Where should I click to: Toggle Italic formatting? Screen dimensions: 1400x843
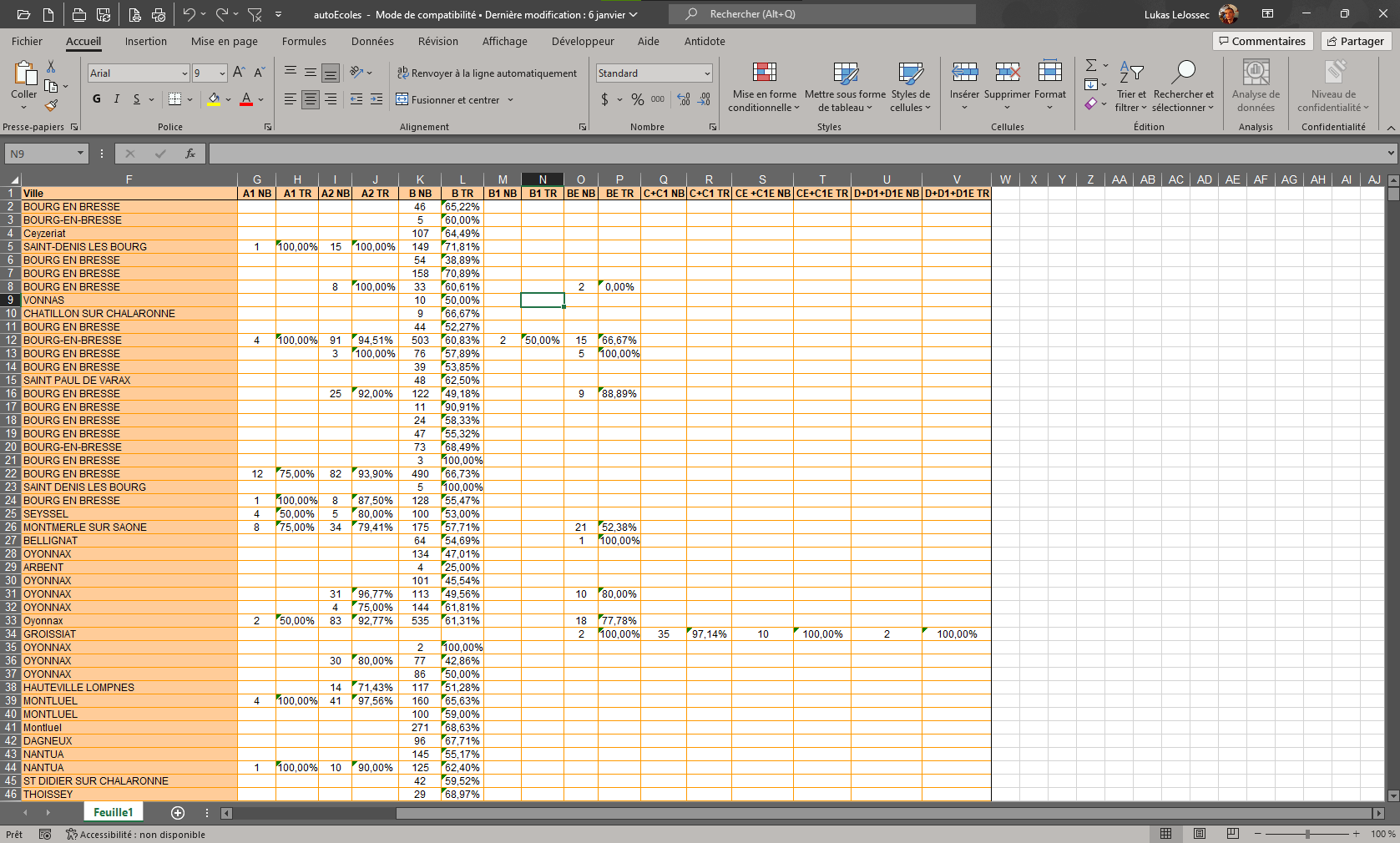tap(116, 99)
